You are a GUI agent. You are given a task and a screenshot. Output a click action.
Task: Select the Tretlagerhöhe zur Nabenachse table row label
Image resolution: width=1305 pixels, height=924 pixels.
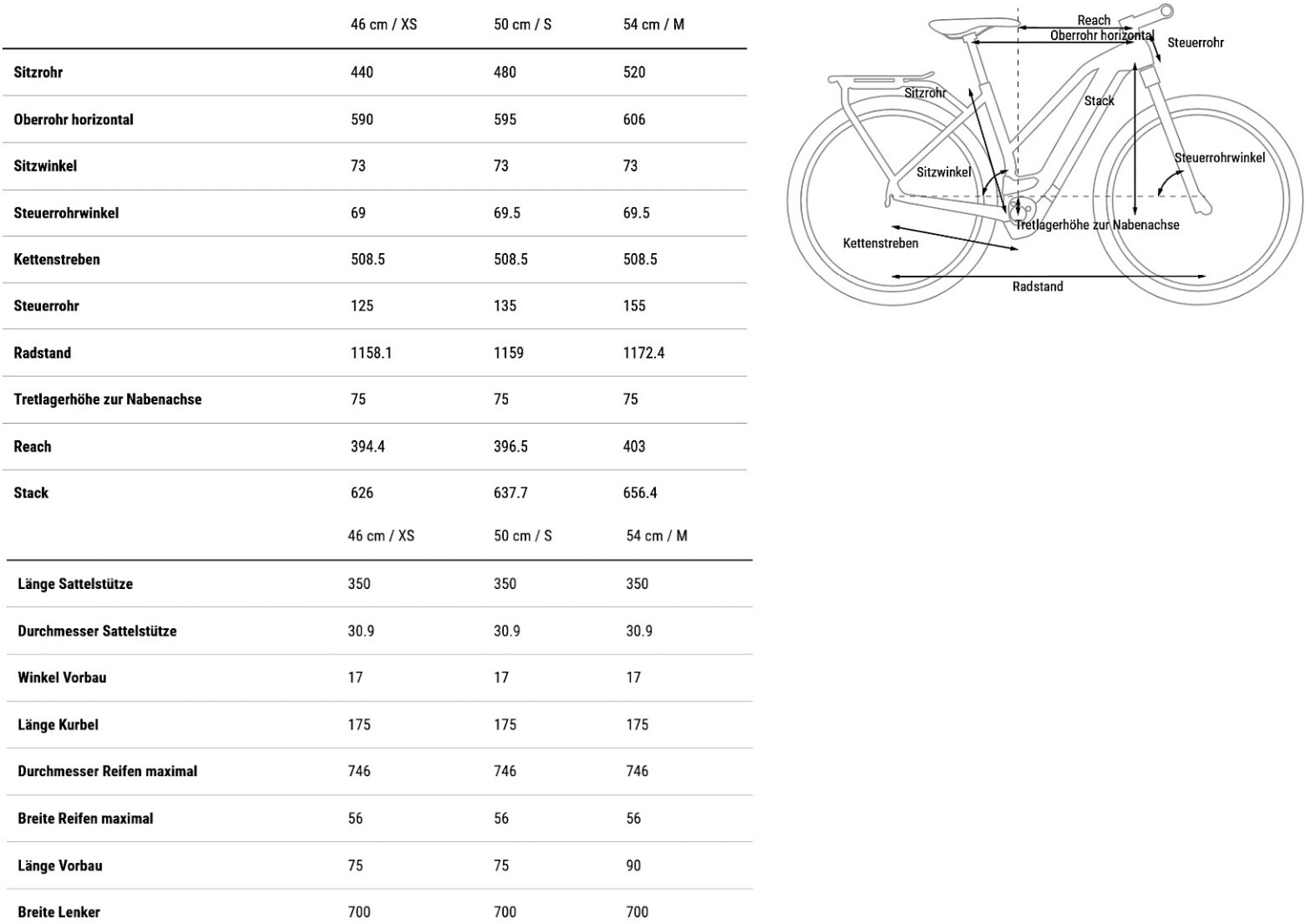point(108,399)
